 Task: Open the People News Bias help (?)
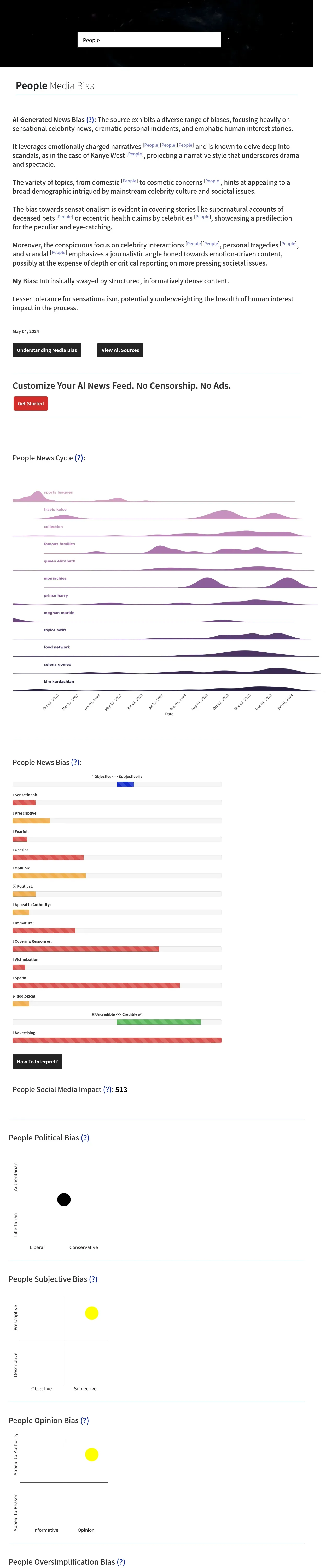[x=75, y=762]
